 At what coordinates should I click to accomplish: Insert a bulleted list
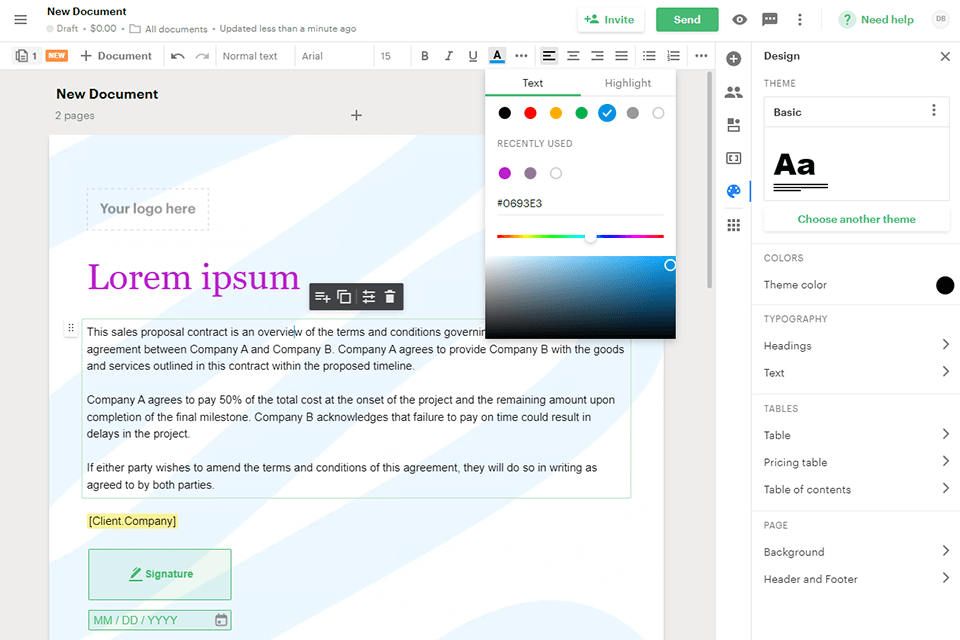point(649,56)
